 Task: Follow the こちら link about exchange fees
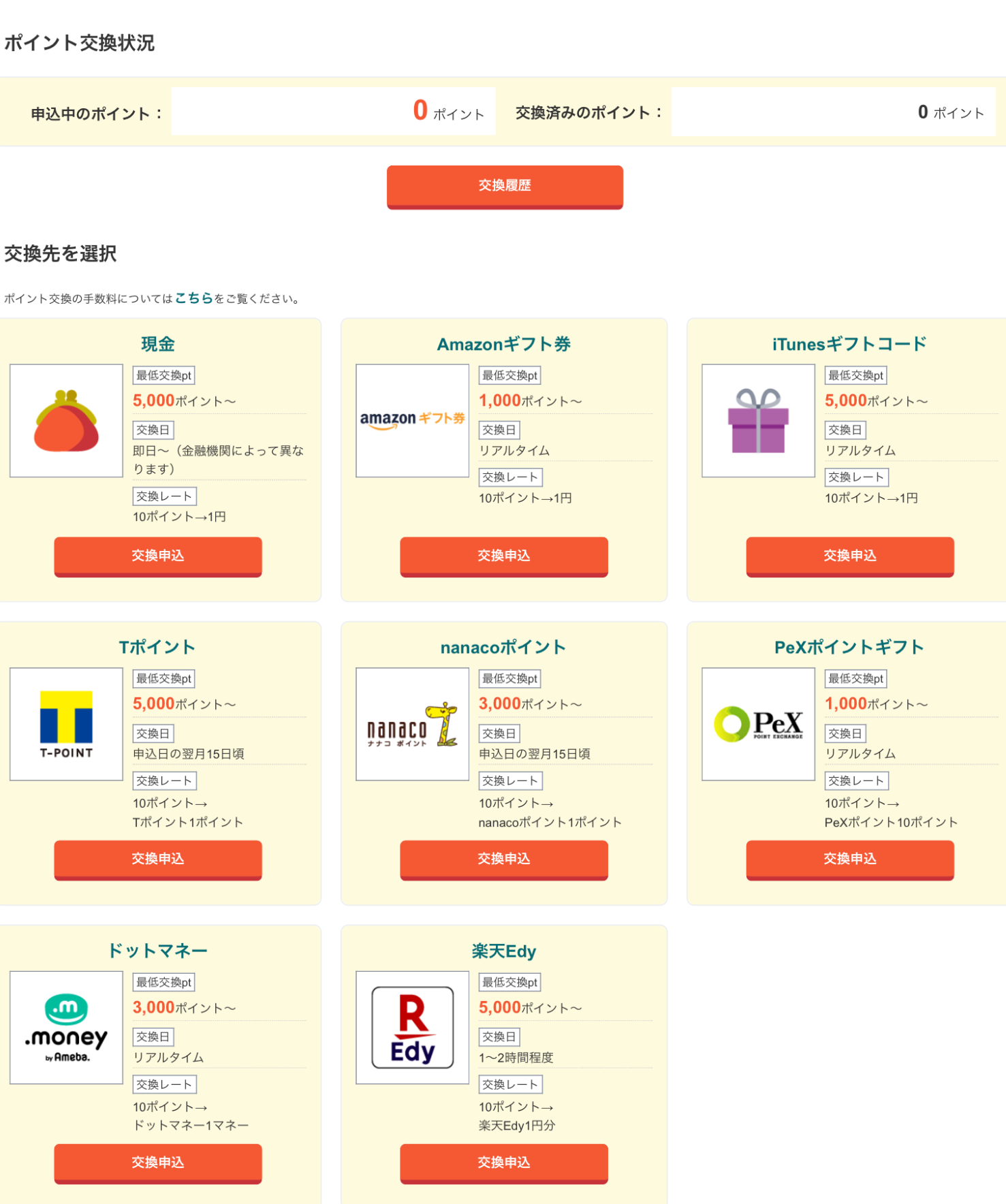click(194, 298)
